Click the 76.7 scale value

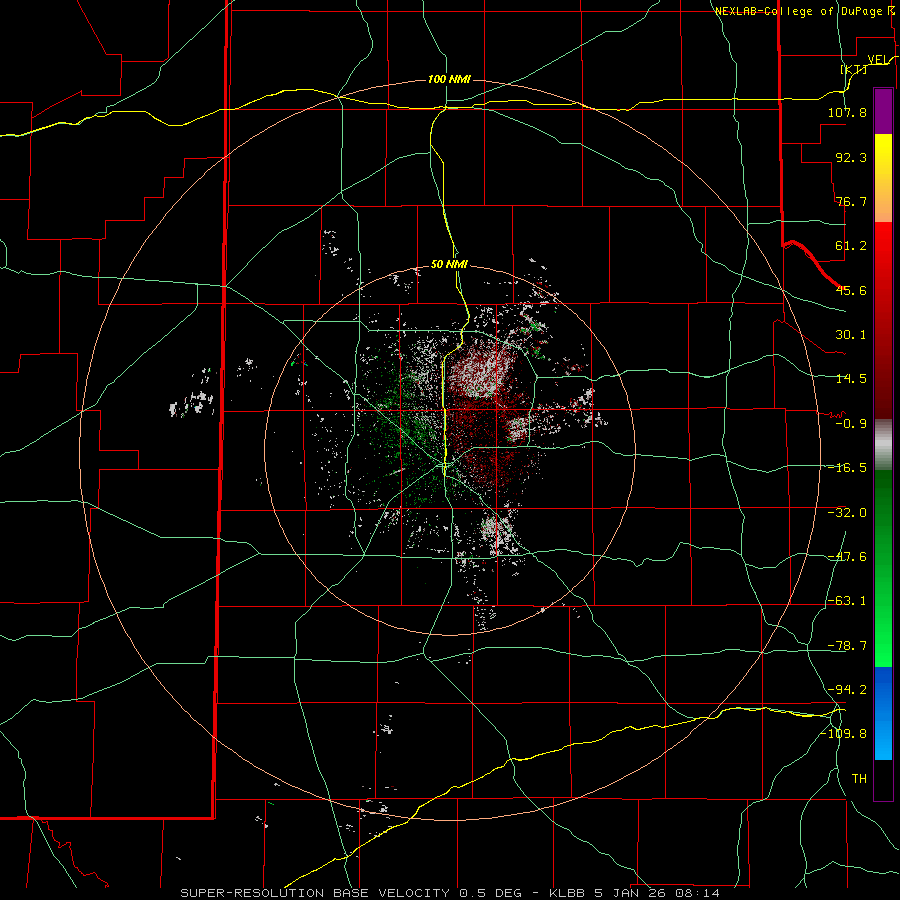pos(851,201)
